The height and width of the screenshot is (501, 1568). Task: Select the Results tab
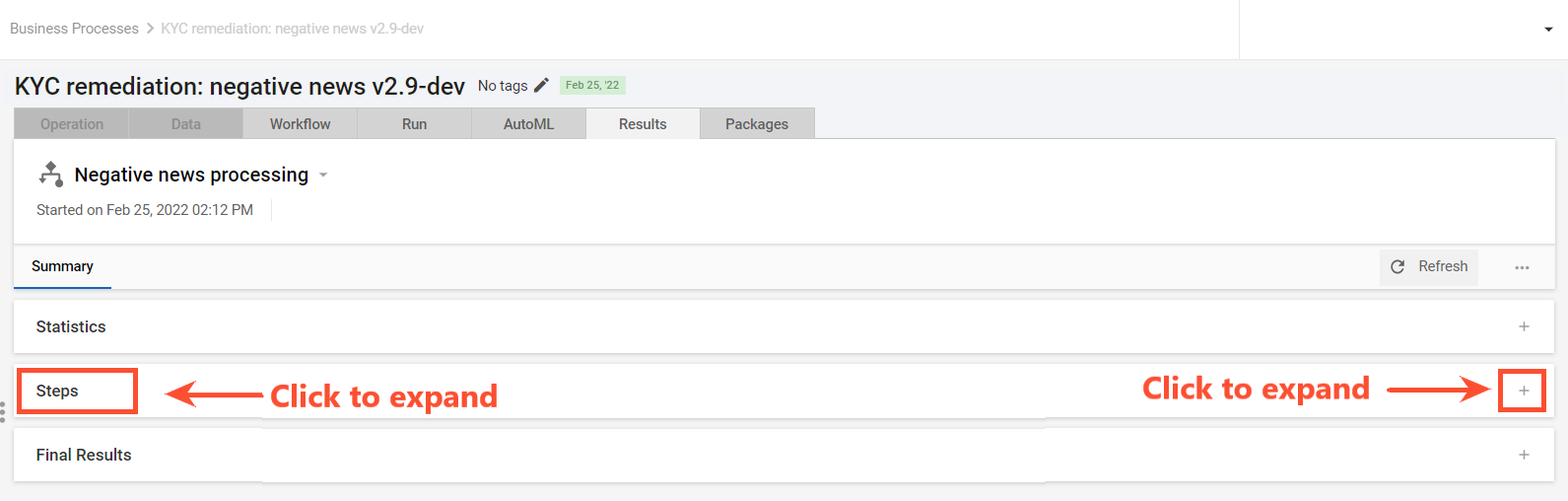(643, 123)
